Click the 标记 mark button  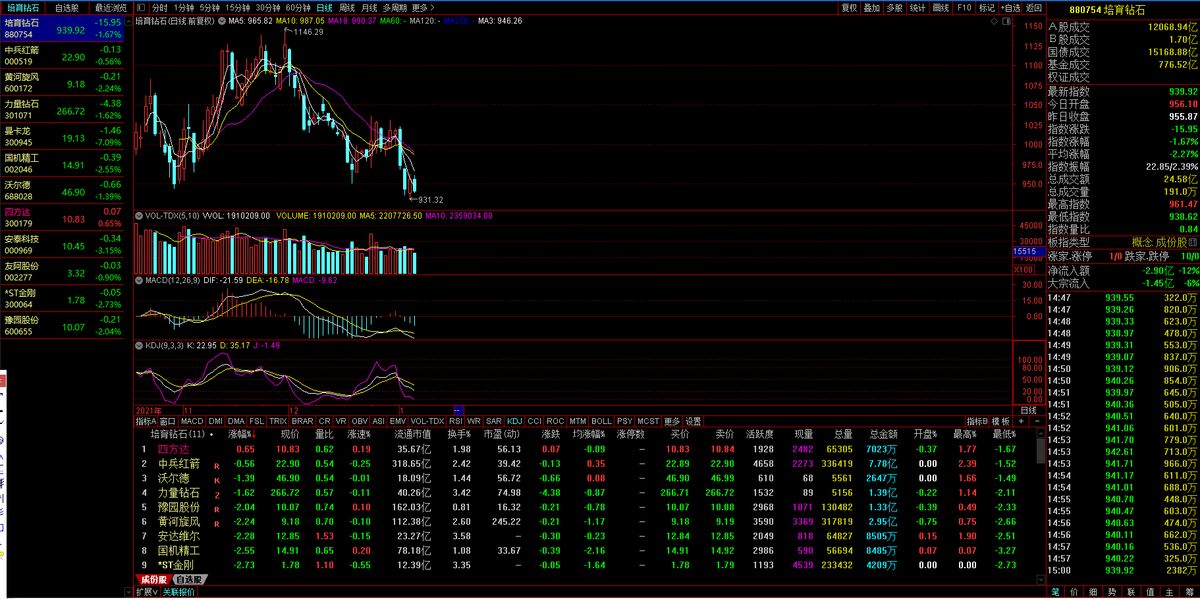coord(987,7)
